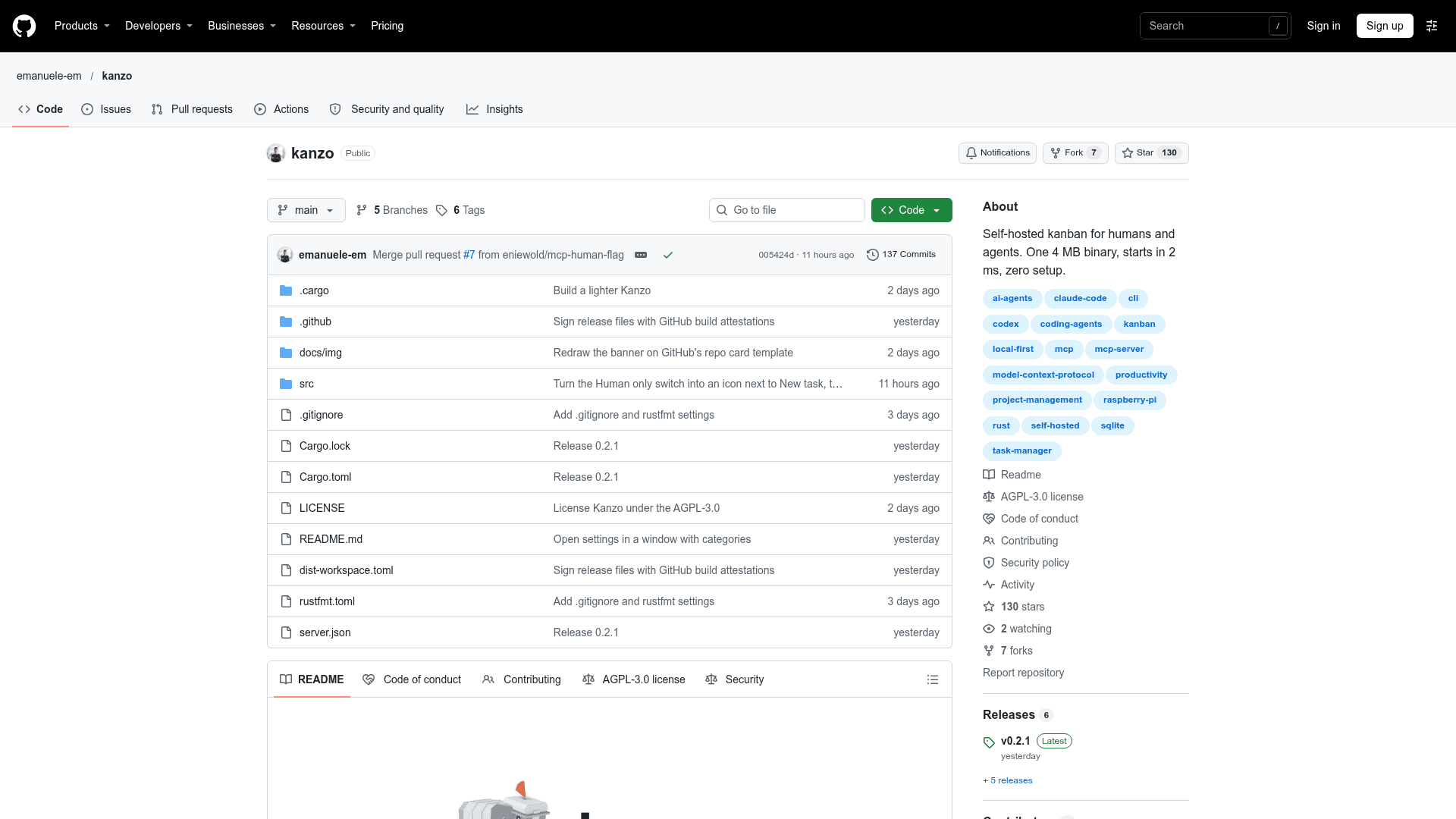Focus the Go to file input
The height and width of the screenshot is (819, 1456).
click(787, 210)
